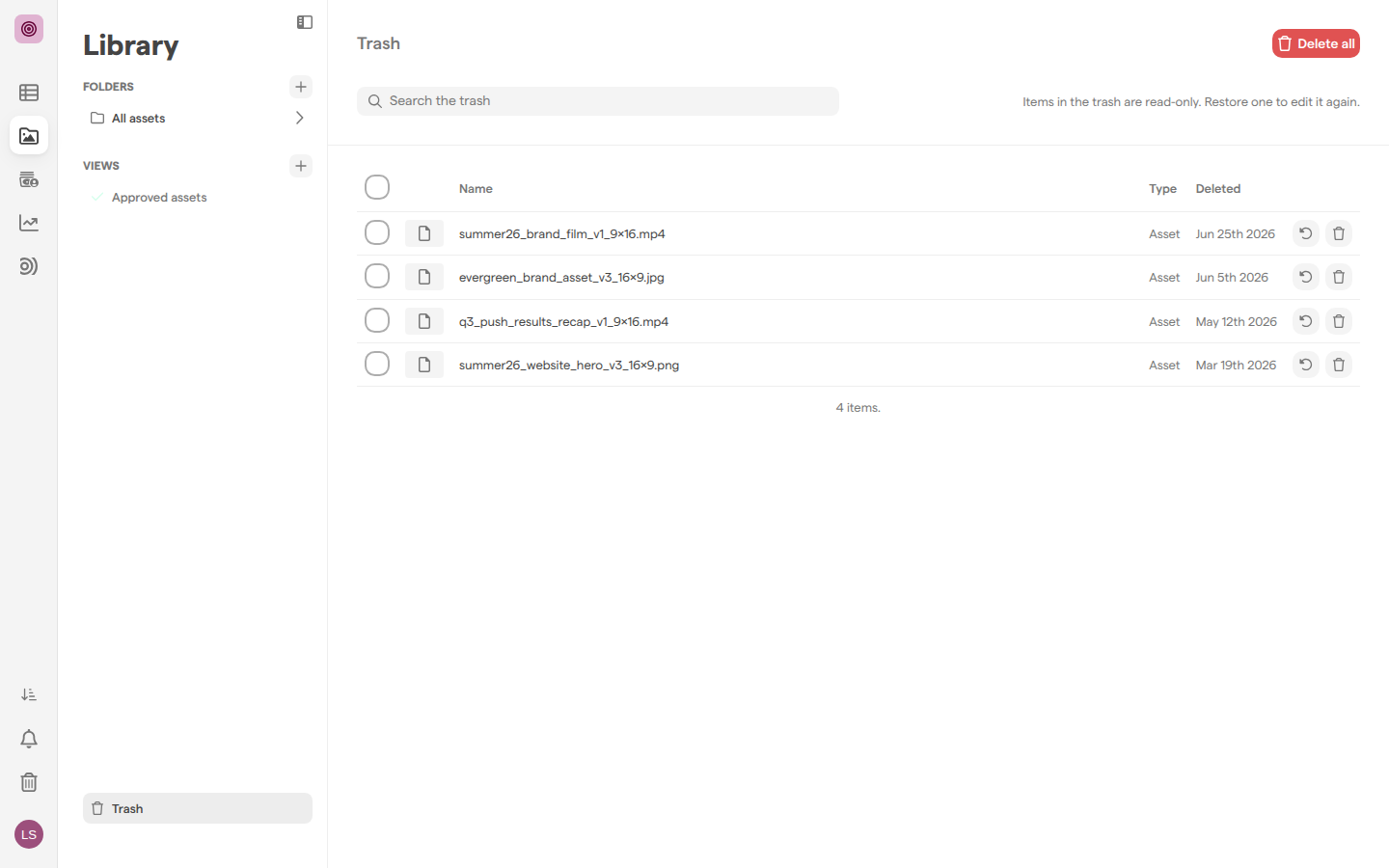Click evergreen_brand_asset_v3_16×9.jpg file name
The width and height of the screenshot is (1389, 868).
561,278
